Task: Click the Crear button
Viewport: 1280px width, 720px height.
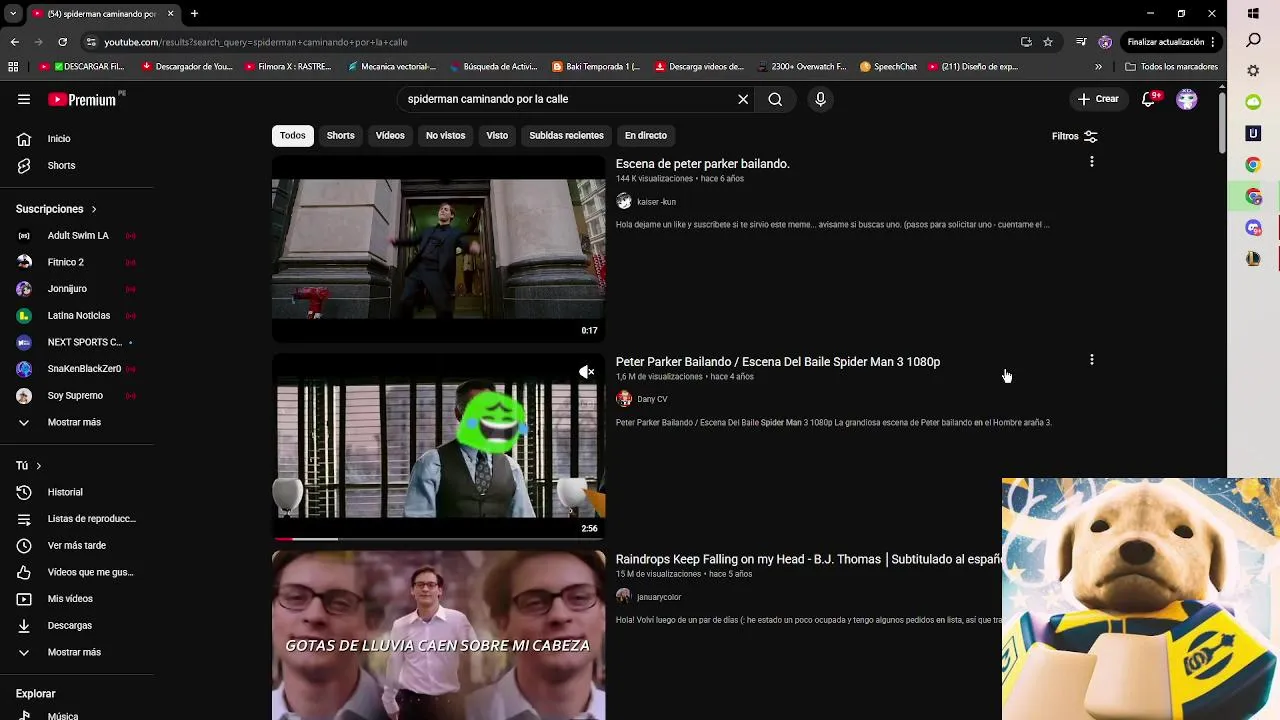Action: (x=1098, y=99)
